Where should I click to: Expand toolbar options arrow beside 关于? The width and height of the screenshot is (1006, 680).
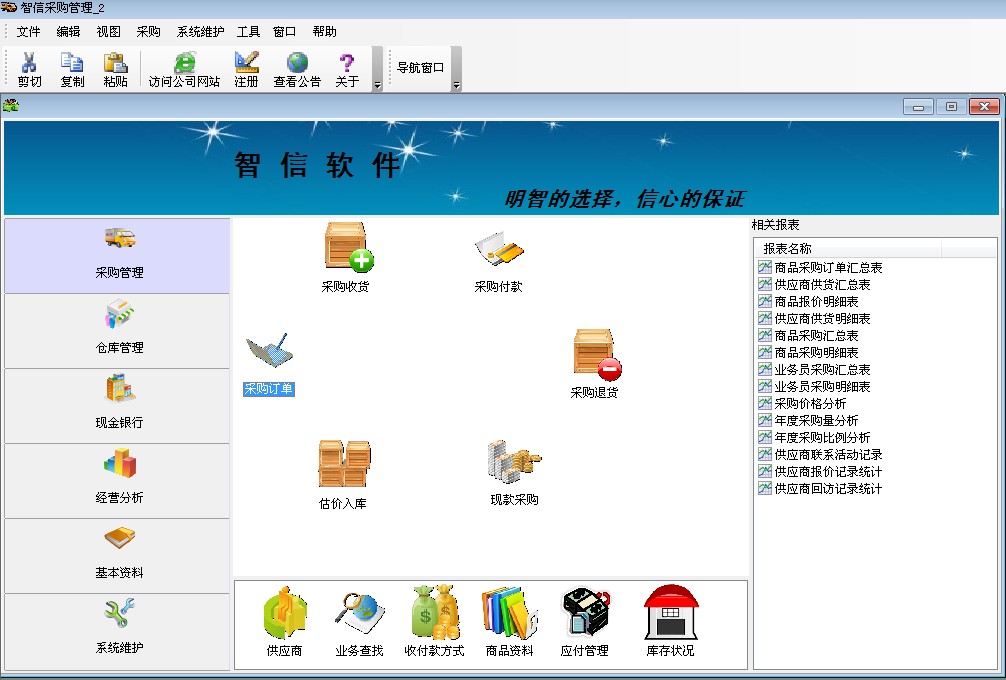pyautogui.click(x=377, y=86)
